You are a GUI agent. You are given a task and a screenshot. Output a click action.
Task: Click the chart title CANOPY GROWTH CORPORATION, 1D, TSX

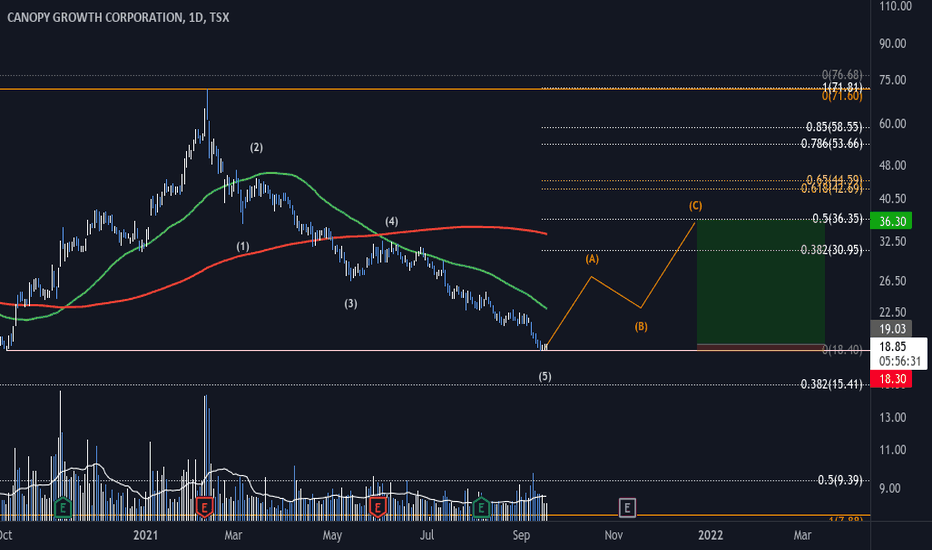click(118, 17)
